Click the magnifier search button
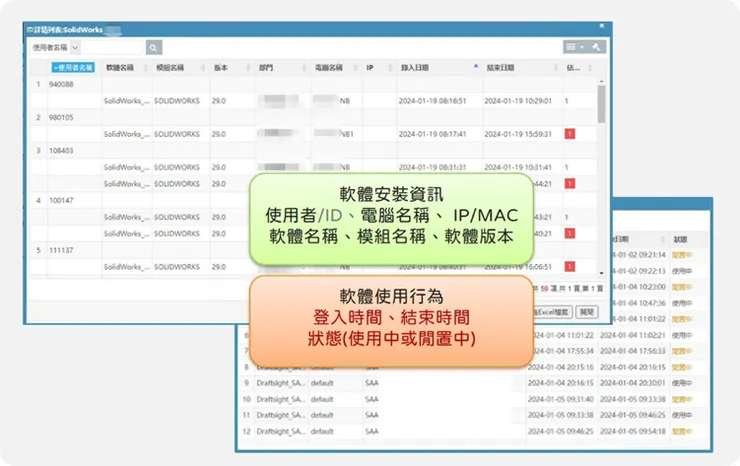The height and width of the screenshot is (466, 740). [154, 47]
